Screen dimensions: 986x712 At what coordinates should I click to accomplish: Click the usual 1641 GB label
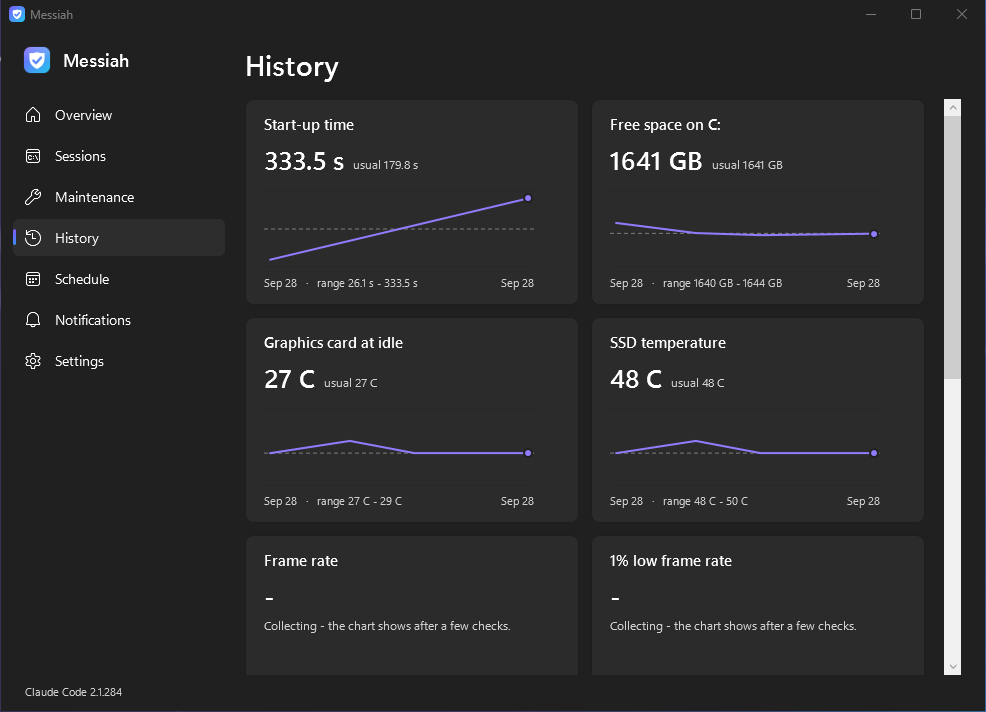tap(747, 165)
